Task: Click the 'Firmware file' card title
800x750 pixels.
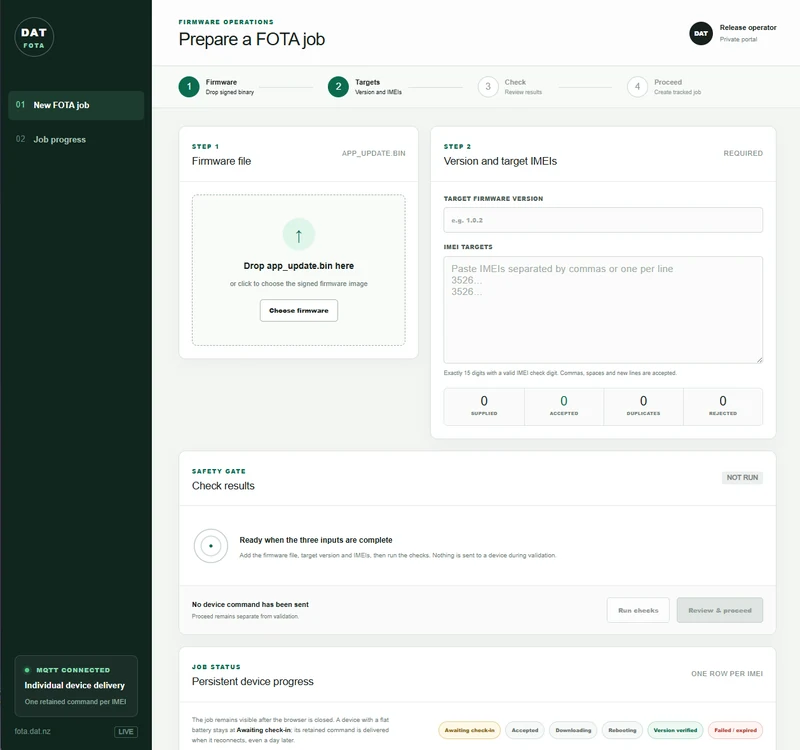Action: coord(221,161)
